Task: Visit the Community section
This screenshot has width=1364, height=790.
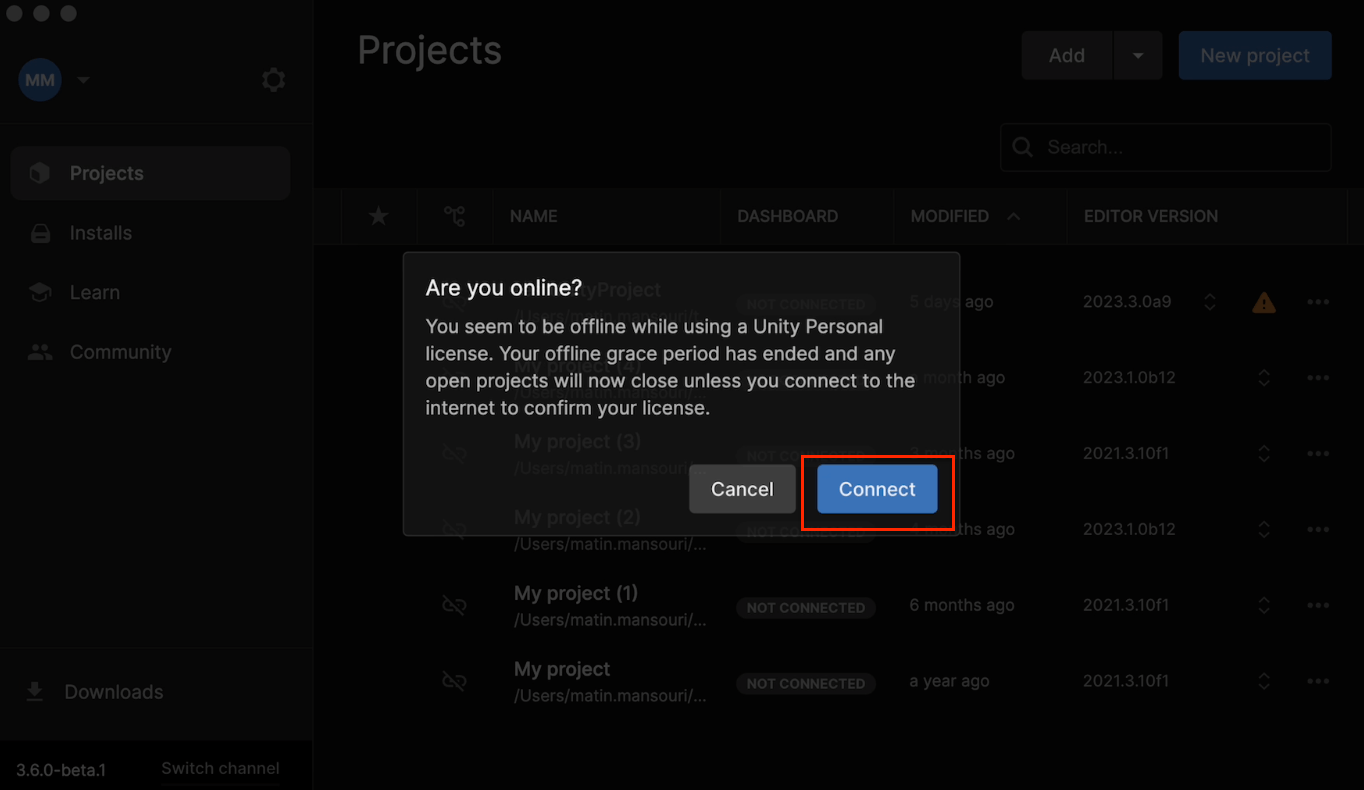Action: [120, 352]
